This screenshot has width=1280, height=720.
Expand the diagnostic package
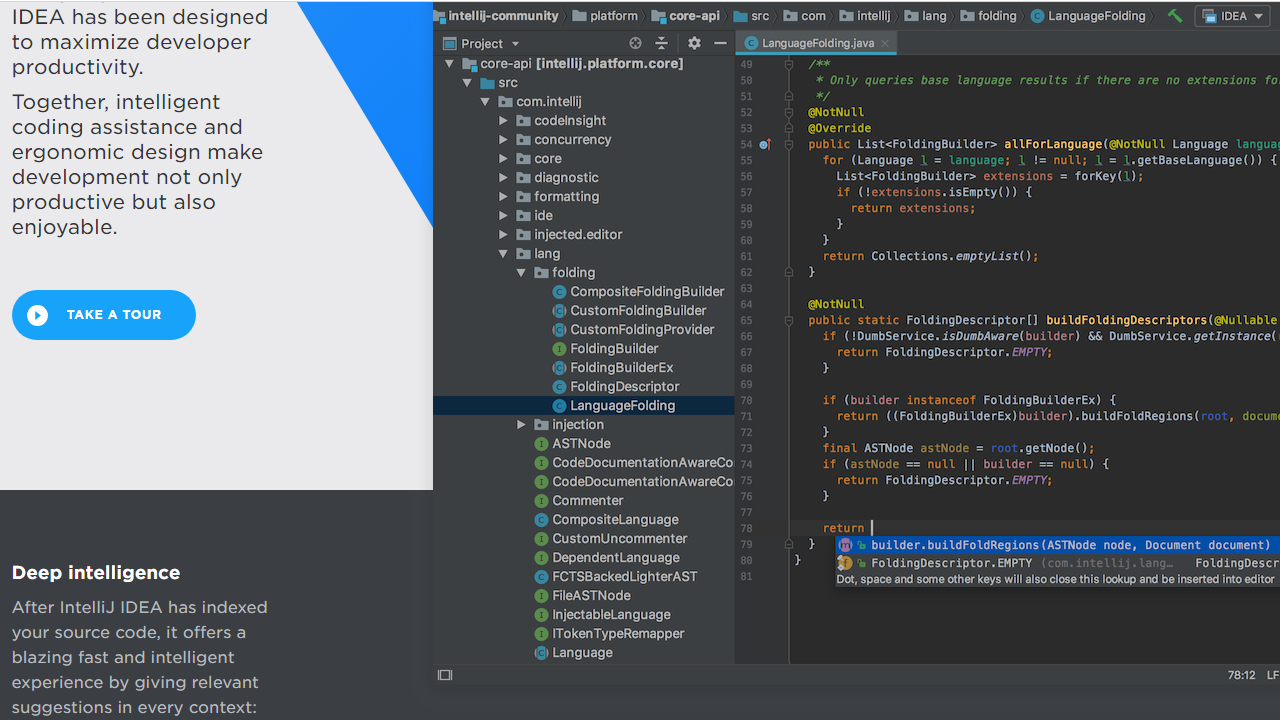pyautogui.click(x=504, y=178)
